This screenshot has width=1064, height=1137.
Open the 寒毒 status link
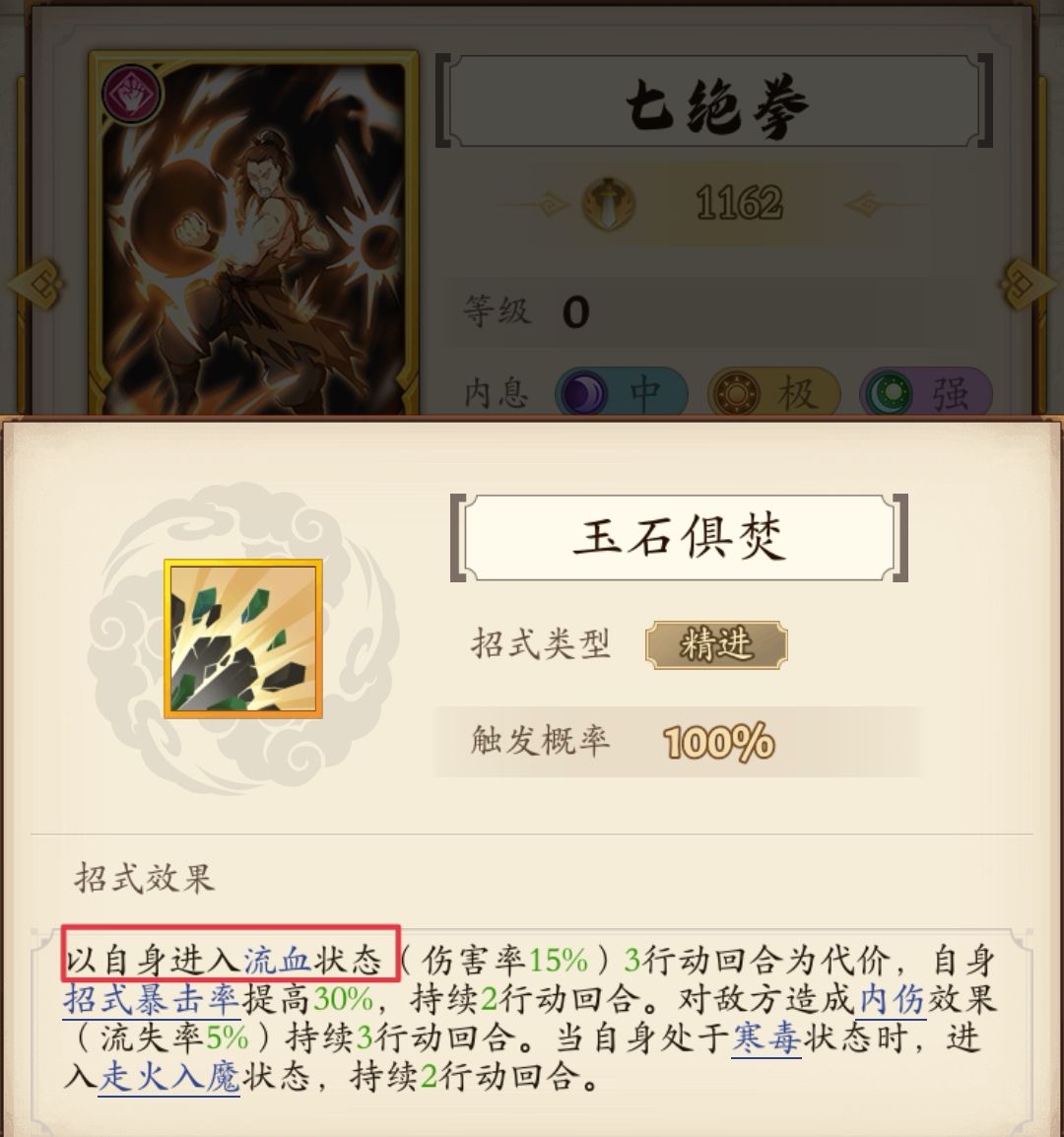765,1037
